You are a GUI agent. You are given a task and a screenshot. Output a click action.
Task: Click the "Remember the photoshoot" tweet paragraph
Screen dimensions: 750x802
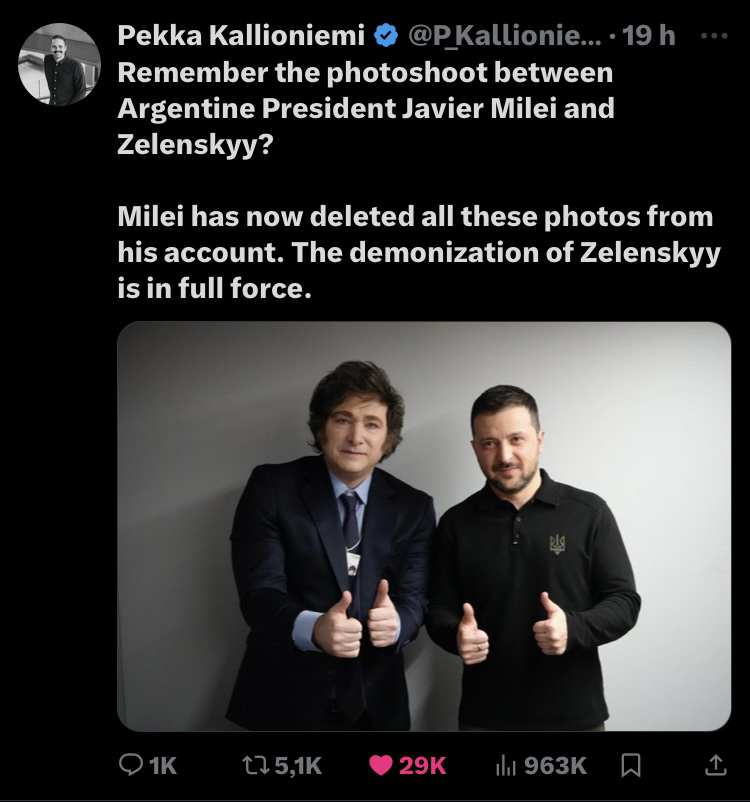(x=365, y=108)
